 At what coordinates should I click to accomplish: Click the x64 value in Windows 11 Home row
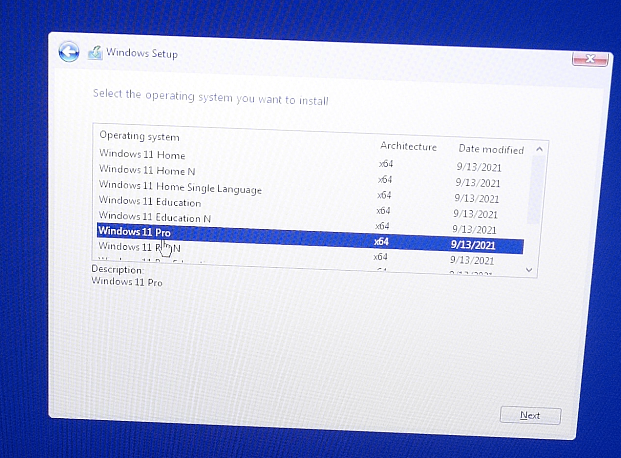tap(386, 163)
